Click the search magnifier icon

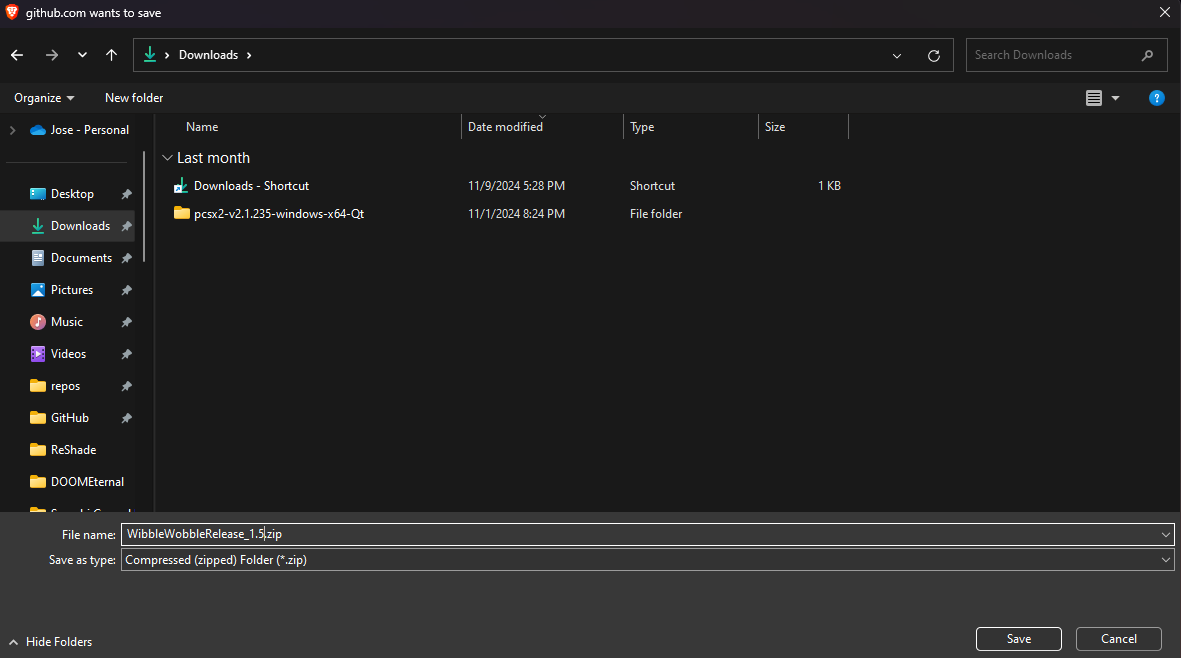pos(1147,55)
